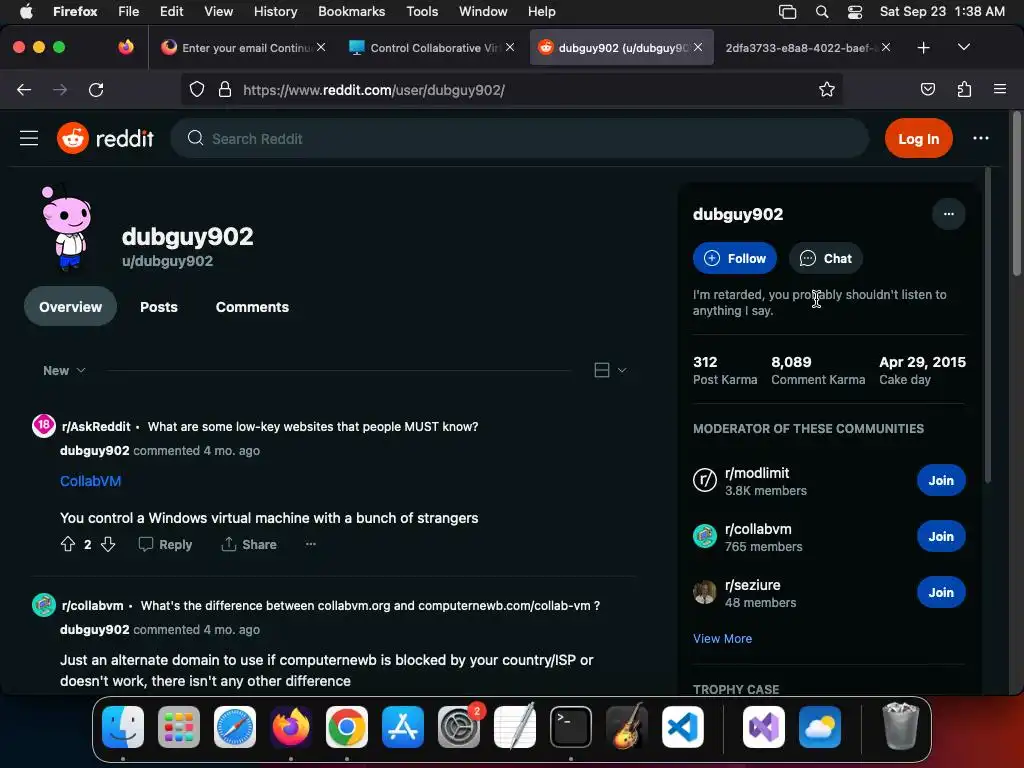Open the Tools menu in the menu bar

click(x=422, y=11)
